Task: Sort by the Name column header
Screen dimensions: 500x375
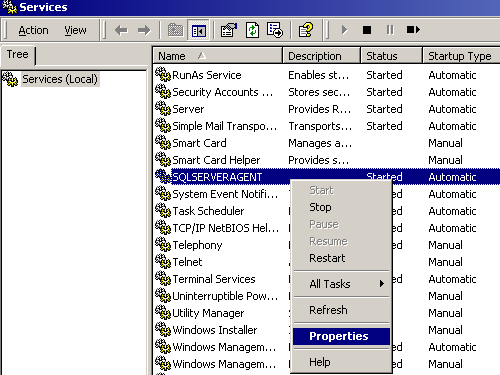Action: (218, 56)
